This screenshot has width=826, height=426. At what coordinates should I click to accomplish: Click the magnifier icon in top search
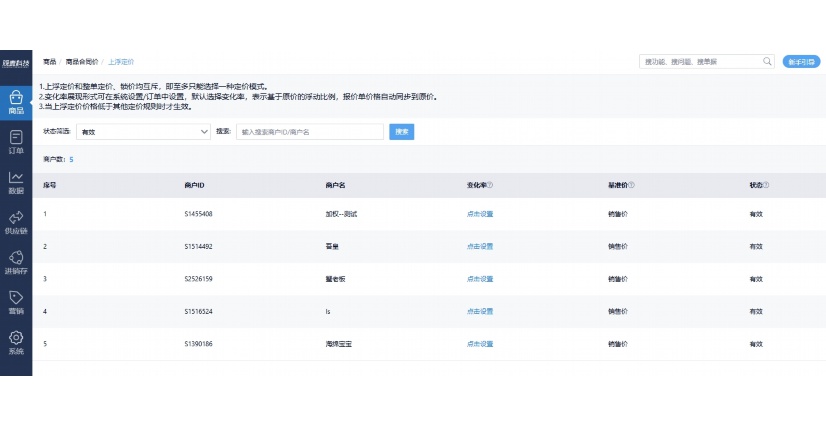767,61
